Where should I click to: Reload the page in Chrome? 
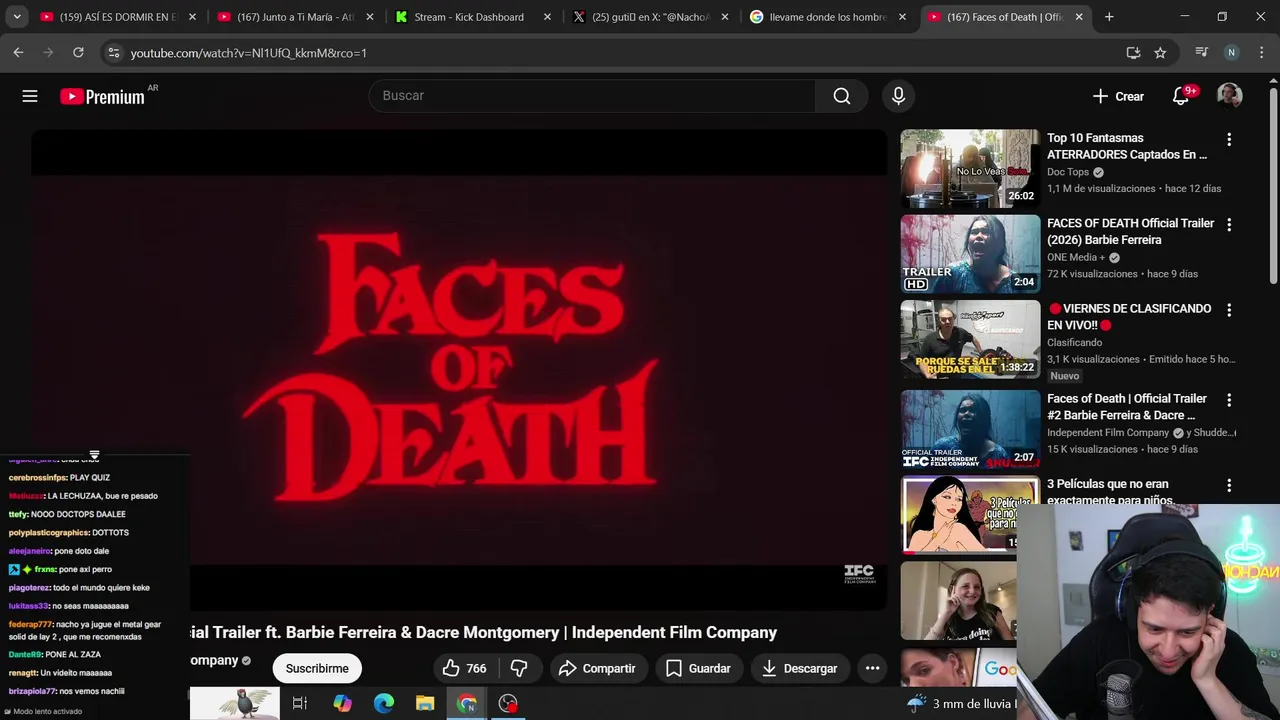click(78, 53)
